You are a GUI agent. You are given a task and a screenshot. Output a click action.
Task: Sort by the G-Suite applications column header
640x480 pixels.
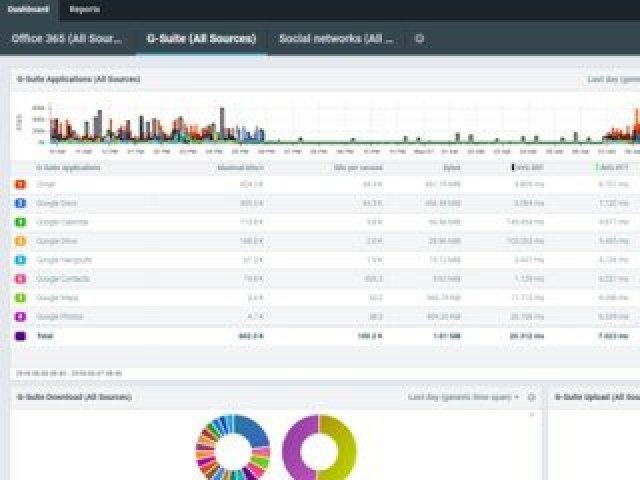coord(68,167)
